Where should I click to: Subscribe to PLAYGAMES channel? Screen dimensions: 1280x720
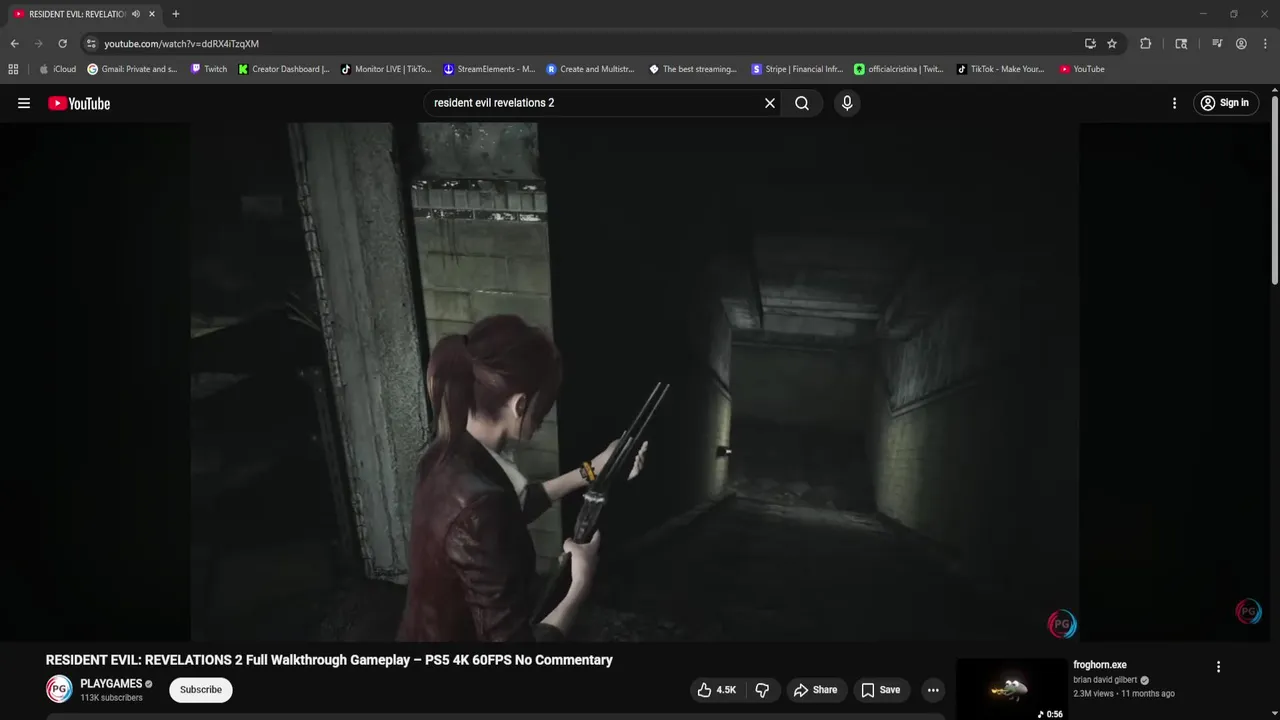pos(201,690)
